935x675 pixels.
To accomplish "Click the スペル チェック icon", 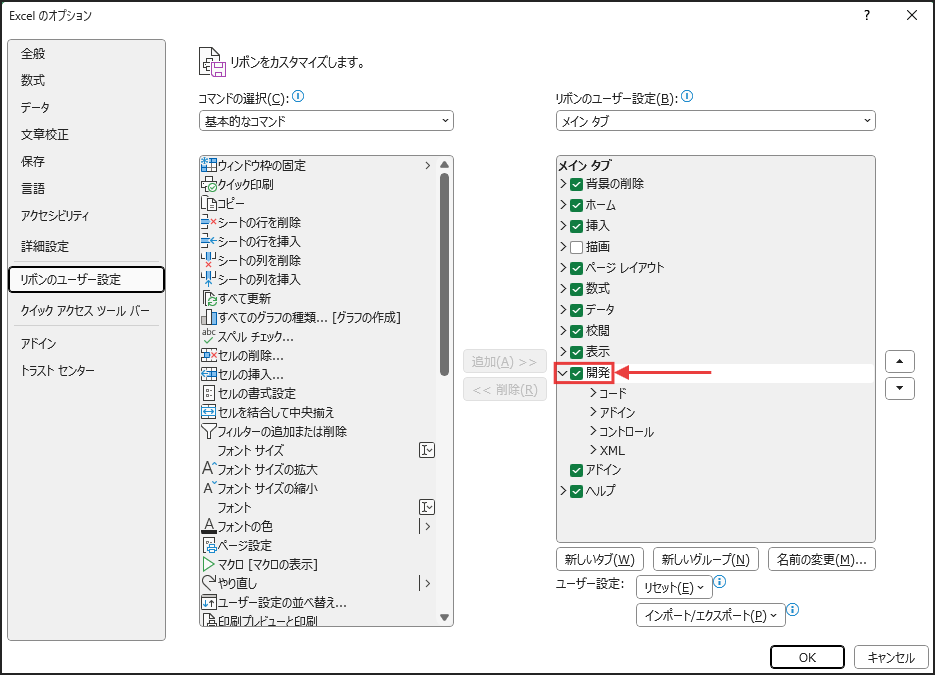I will [x=209, y=336].
